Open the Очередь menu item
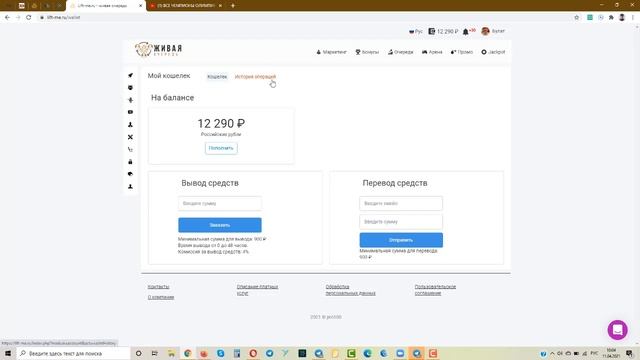 point(400,52)
